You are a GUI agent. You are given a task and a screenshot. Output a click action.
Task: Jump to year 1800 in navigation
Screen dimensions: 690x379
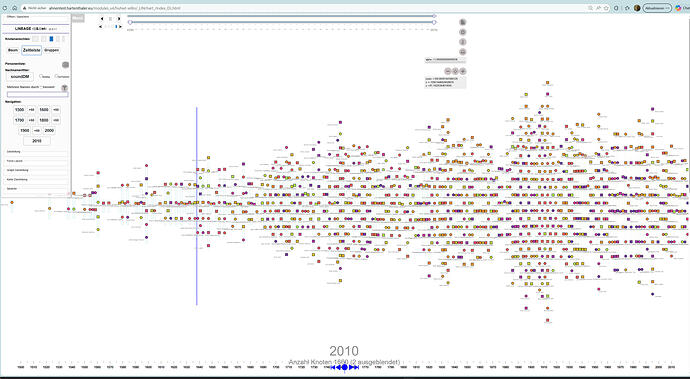pyautogui.click(x=44, y=120)
